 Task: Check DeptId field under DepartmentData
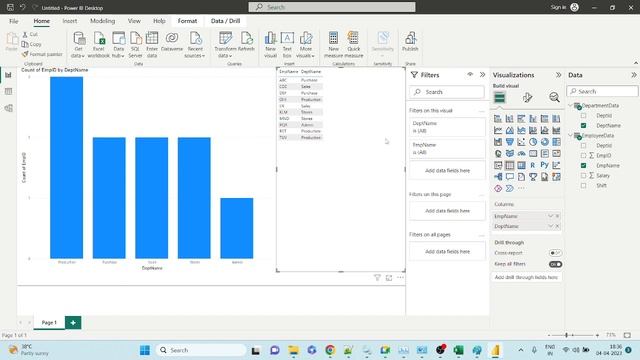pos(583,116)
